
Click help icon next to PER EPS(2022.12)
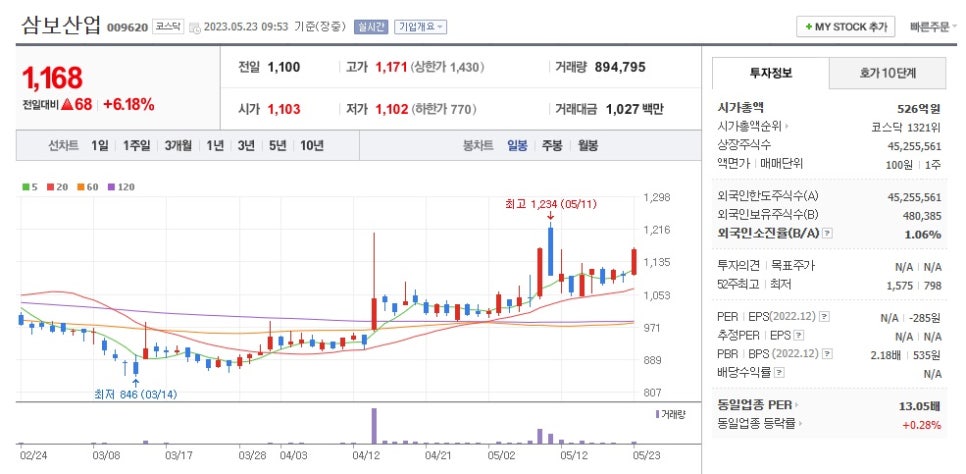[825, 317]
